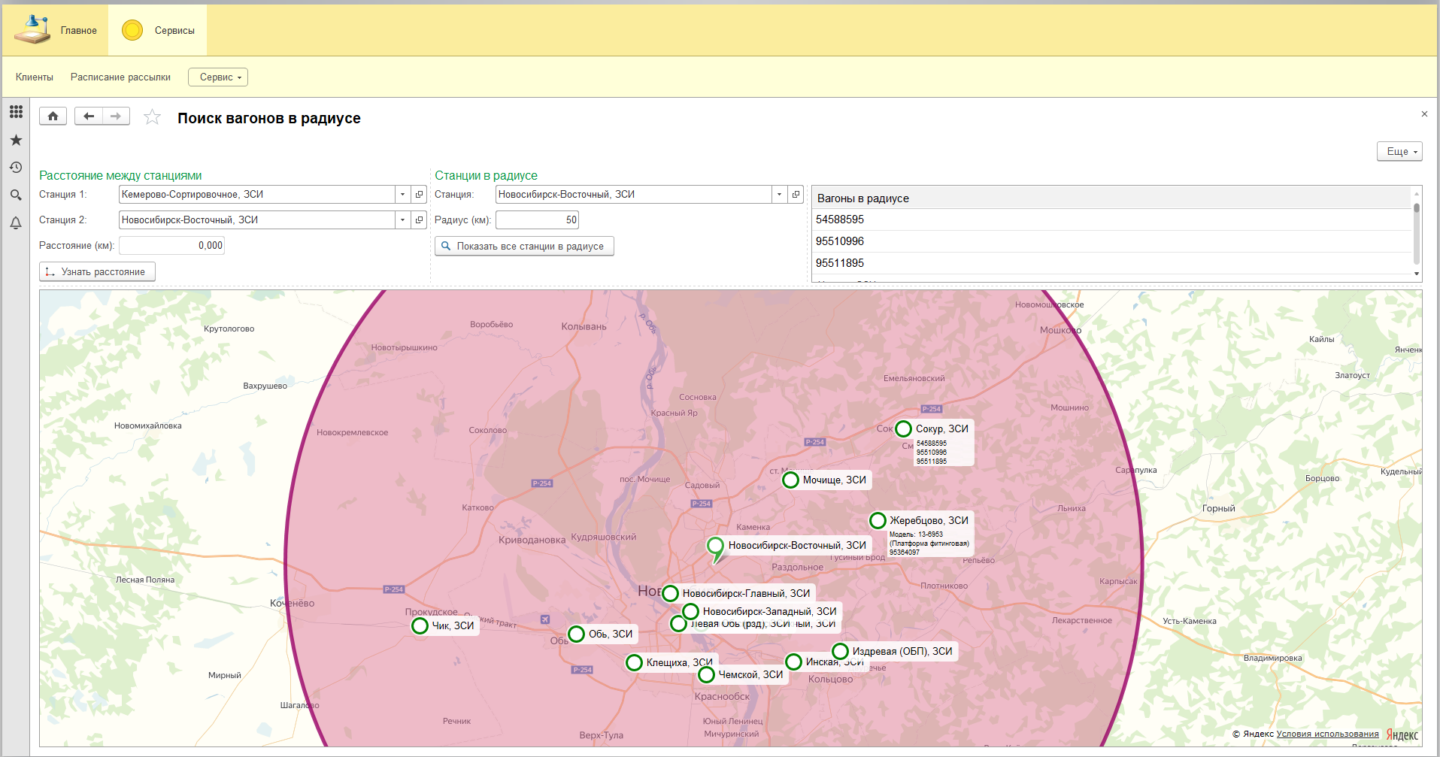Click the Станция 2 input field
The image size is (1440, 757).
pos(256,220)
